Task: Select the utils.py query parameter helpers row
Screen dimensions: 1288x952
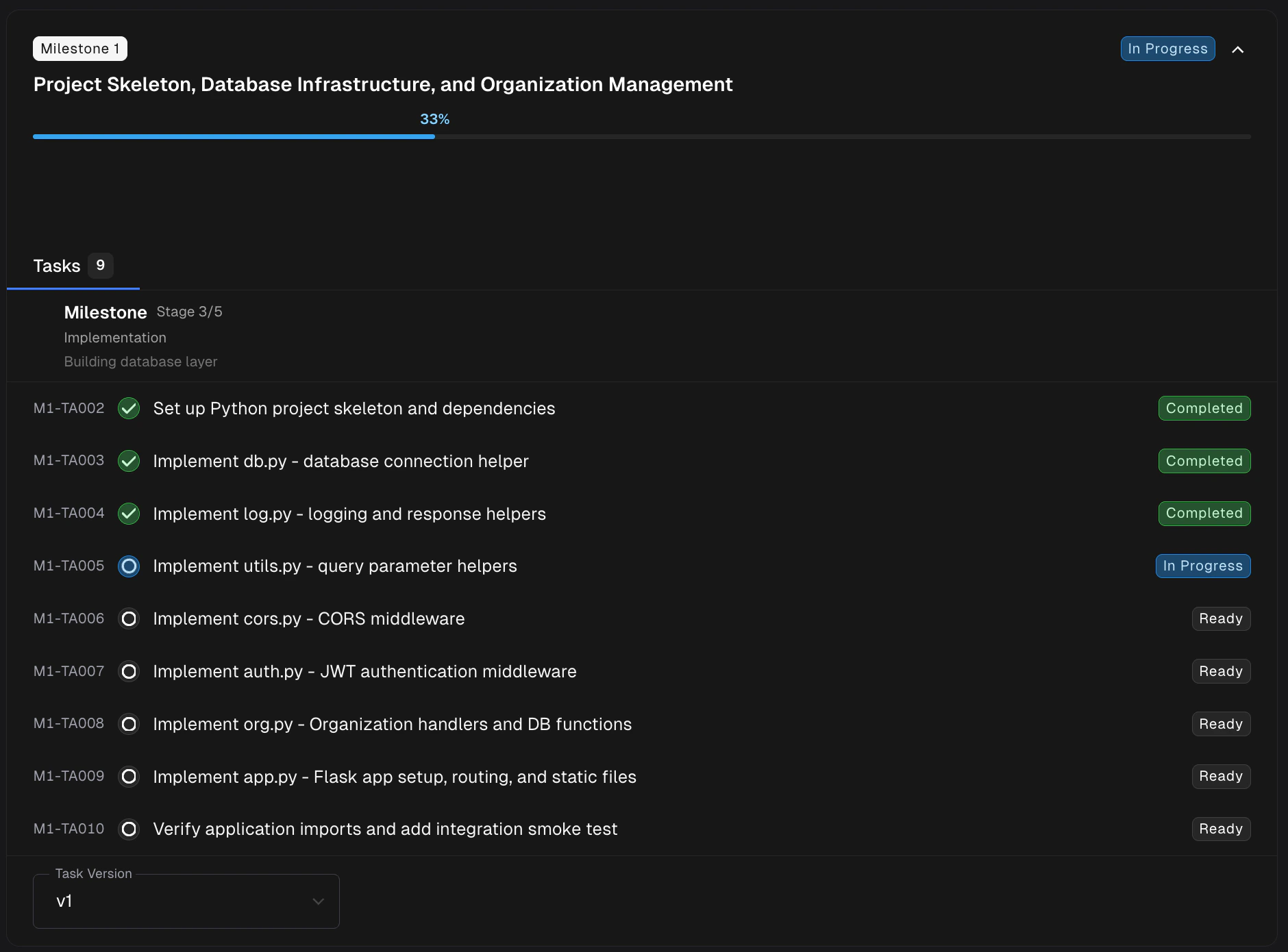Action: [335, 566]
